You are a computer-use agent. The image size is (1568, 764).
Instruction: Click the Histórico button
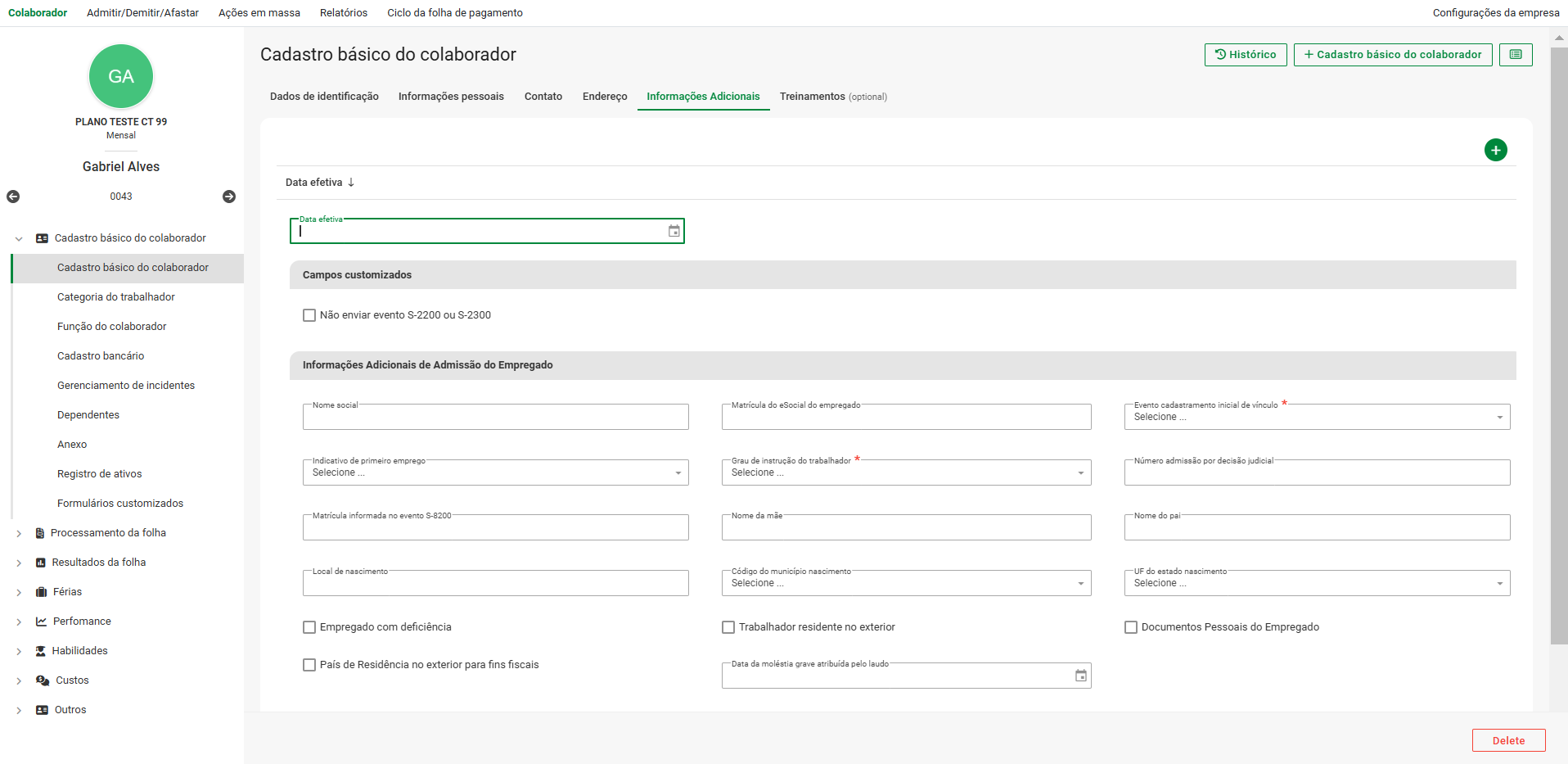pos(1245,55)
